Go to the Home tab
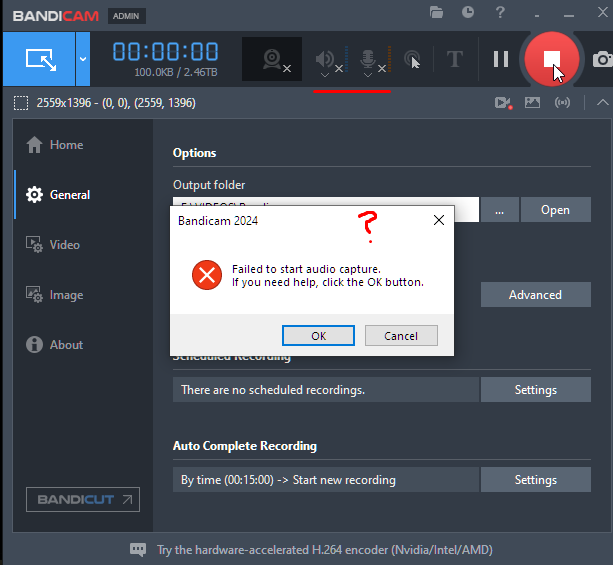 pyautogui.click(x=55, y=145)
